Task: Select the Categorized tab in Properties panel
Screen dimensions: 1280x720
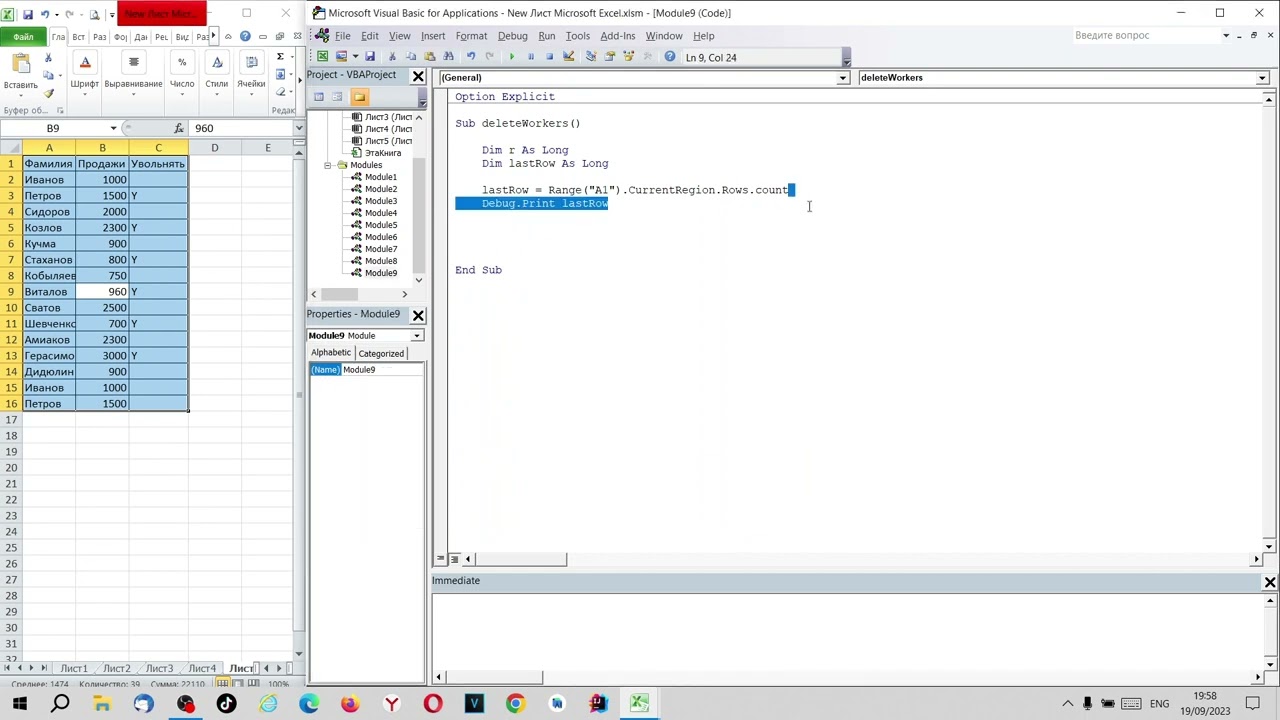Action: (x=381, y=353)
